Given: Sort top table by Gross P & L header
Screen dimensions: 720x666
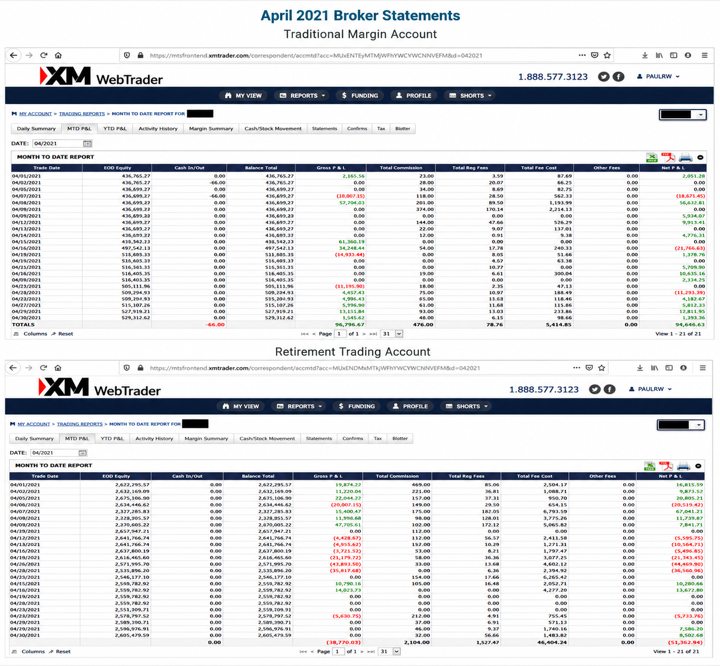Looking at the screenshot, I should tap(331, 168).
